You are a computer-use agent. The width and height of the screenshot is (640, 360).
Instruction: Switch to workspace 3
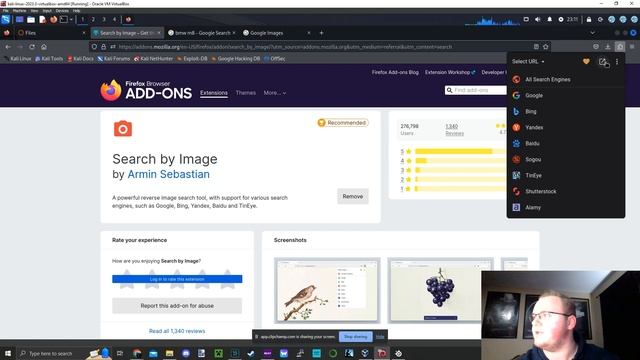point(104,19)
